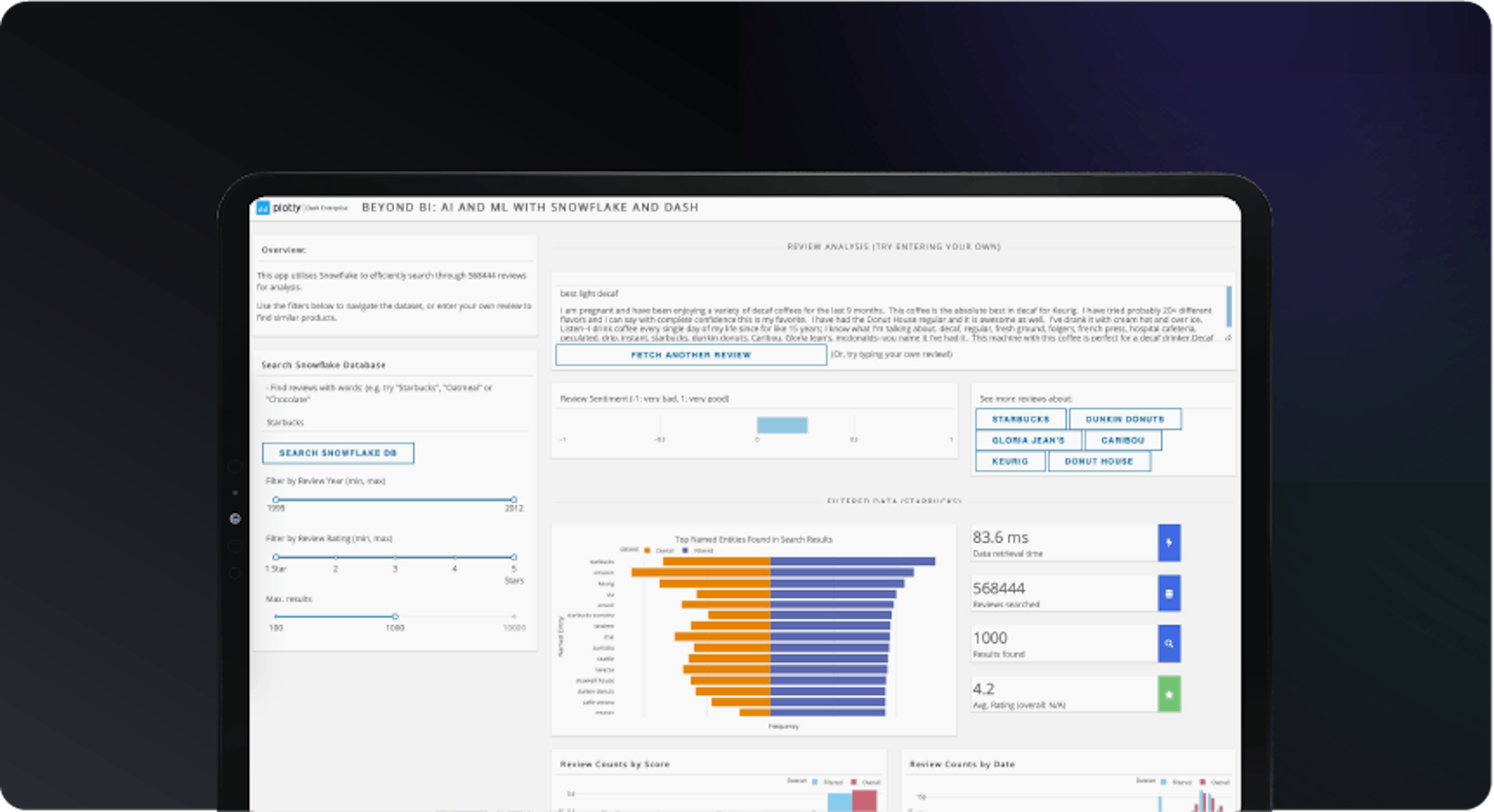The height and width of the screenshot is (812, 1494).
Task: Click the 'Max. results' label
Action: click(x=289, y=599)
